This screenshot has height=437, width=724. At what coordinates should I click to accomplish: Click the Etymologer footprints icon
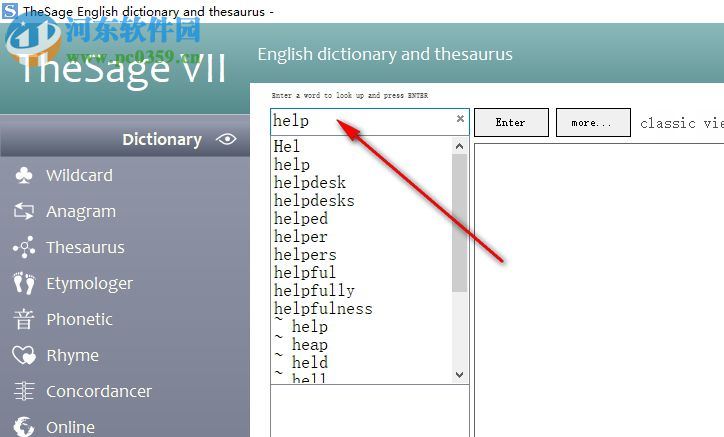pos(24,283)
